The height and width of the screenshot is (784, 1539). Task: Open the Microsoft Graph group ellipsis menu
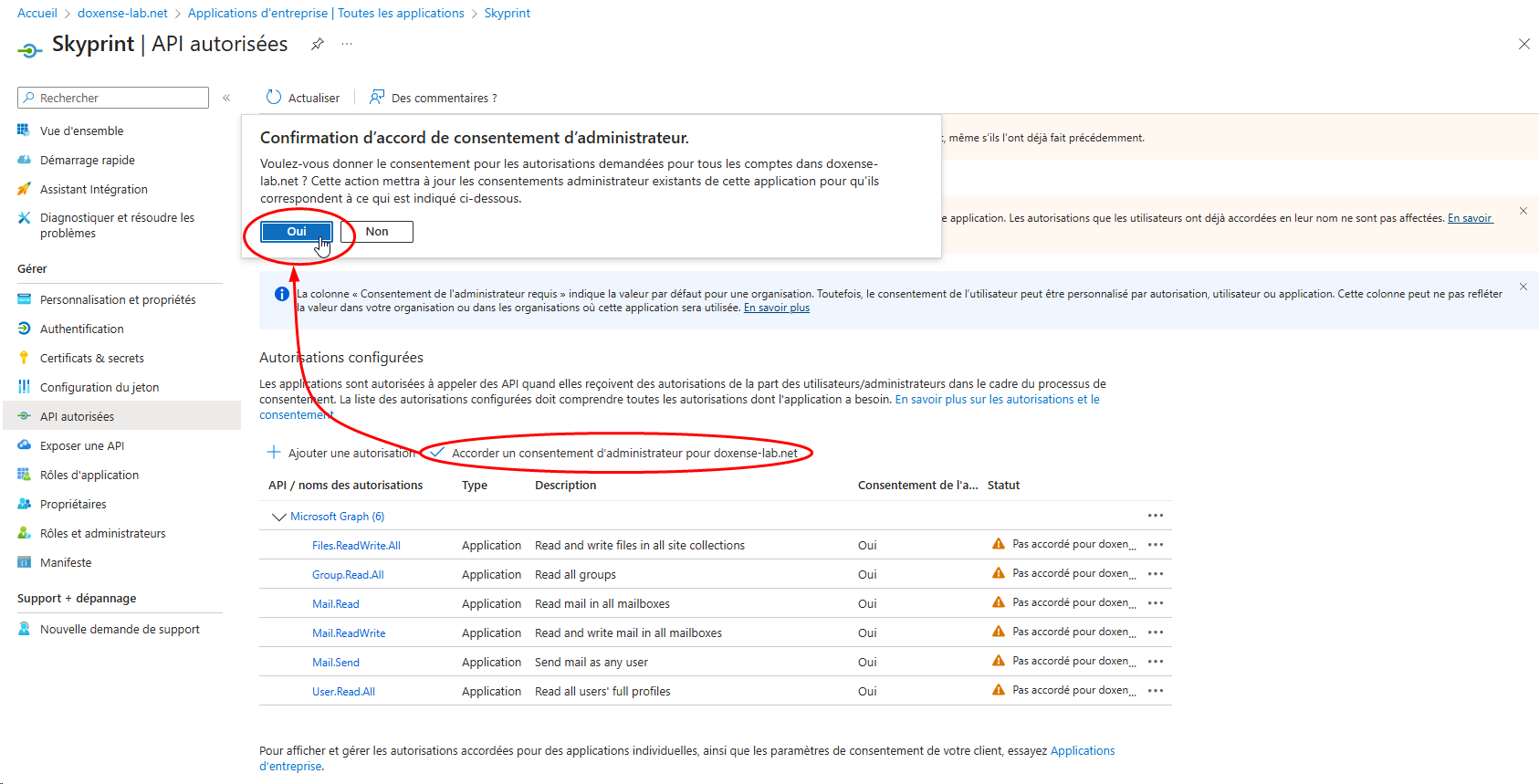pyautogui.click(x=1156, y=516)
